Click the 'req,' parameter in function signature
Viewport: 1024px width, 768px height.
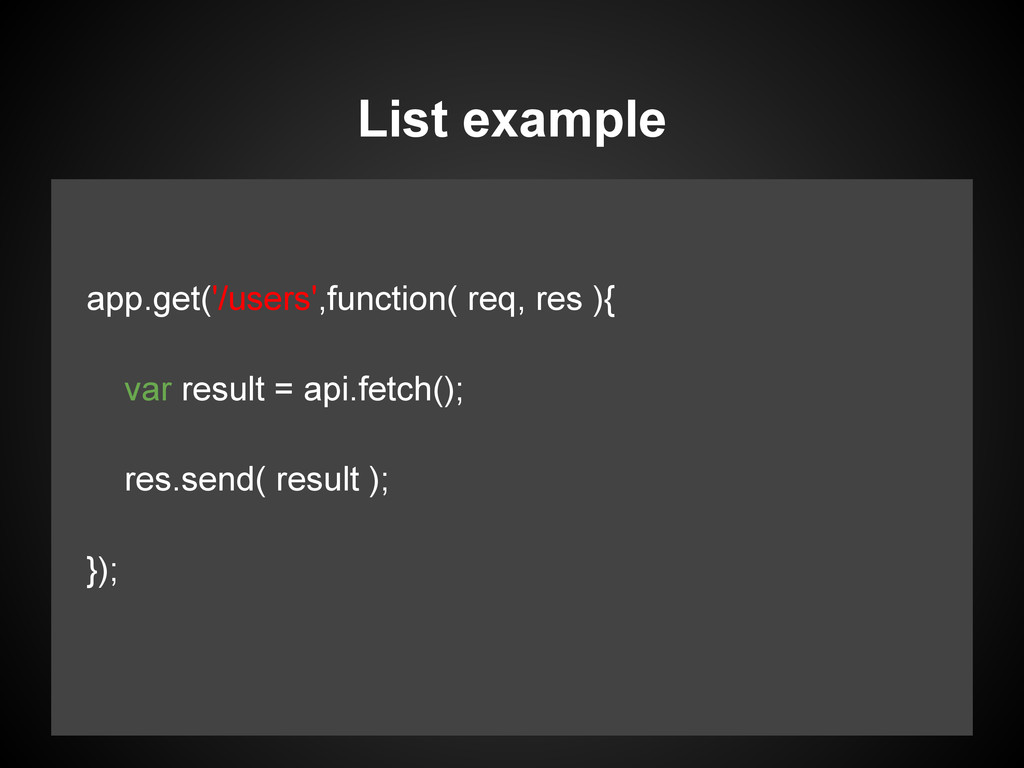pyautogui.click(x=496, y=300)
